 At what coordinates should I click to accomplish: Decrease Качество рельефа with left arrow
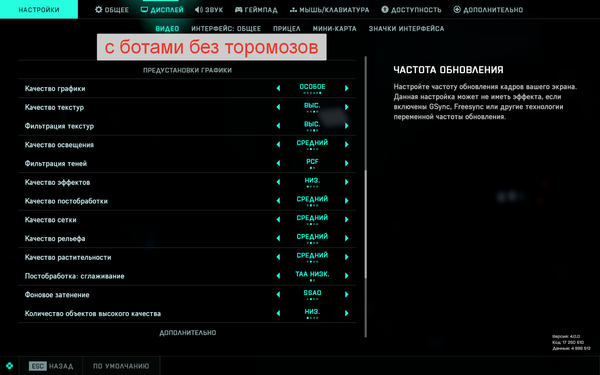(x=278, y=238)
